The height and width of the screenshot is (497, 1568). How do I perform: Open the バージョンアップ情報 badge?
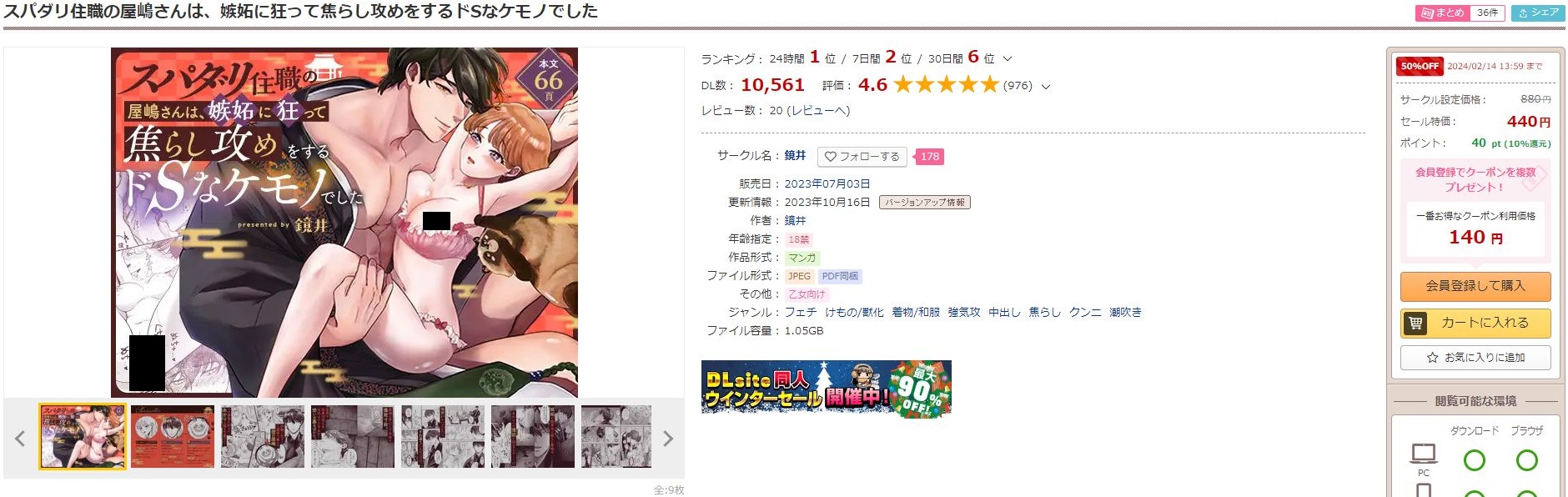click(x=925, y=202)
